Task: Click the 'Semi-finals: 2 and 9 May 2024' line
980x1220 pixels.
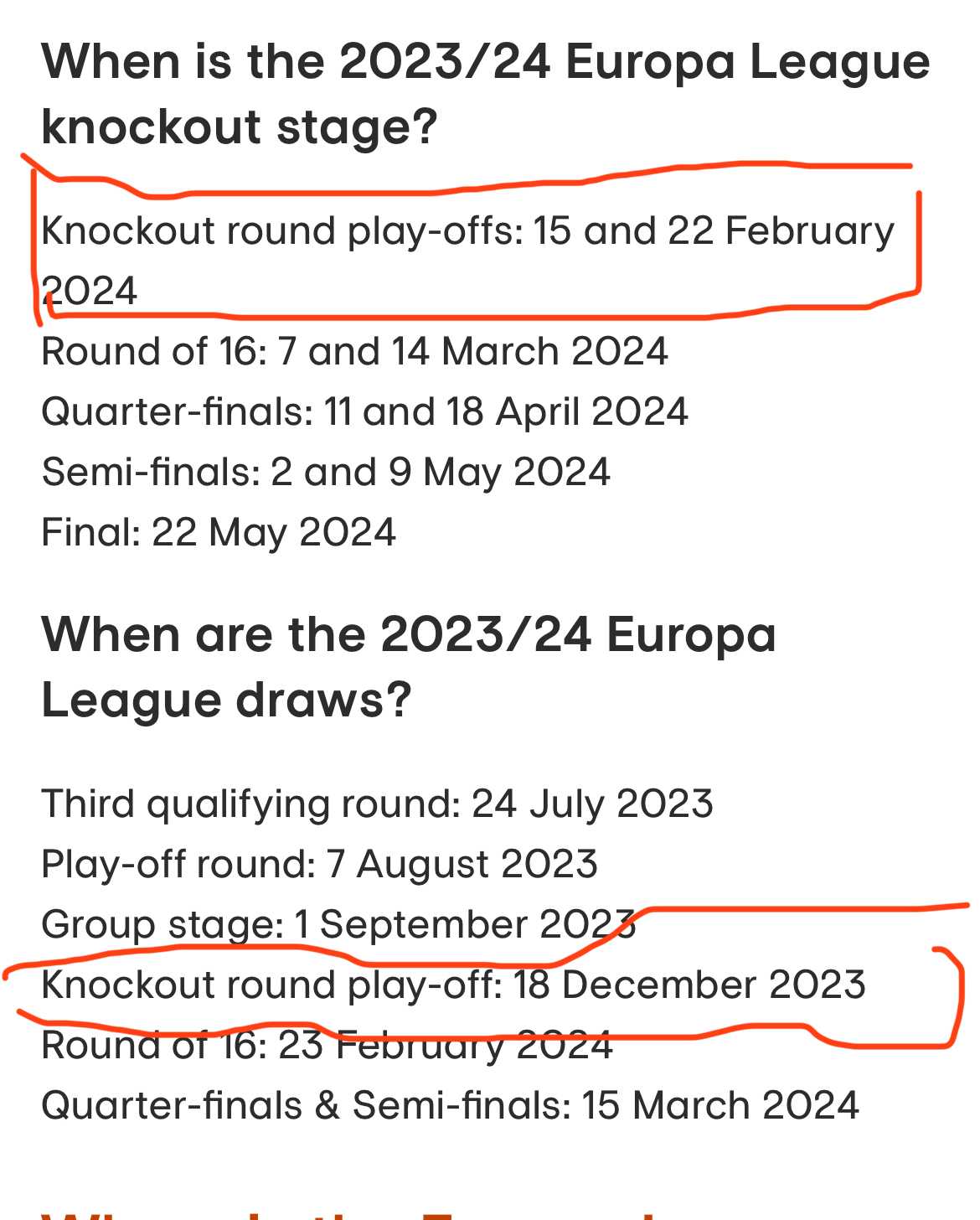Action: [x=326, y=472]
